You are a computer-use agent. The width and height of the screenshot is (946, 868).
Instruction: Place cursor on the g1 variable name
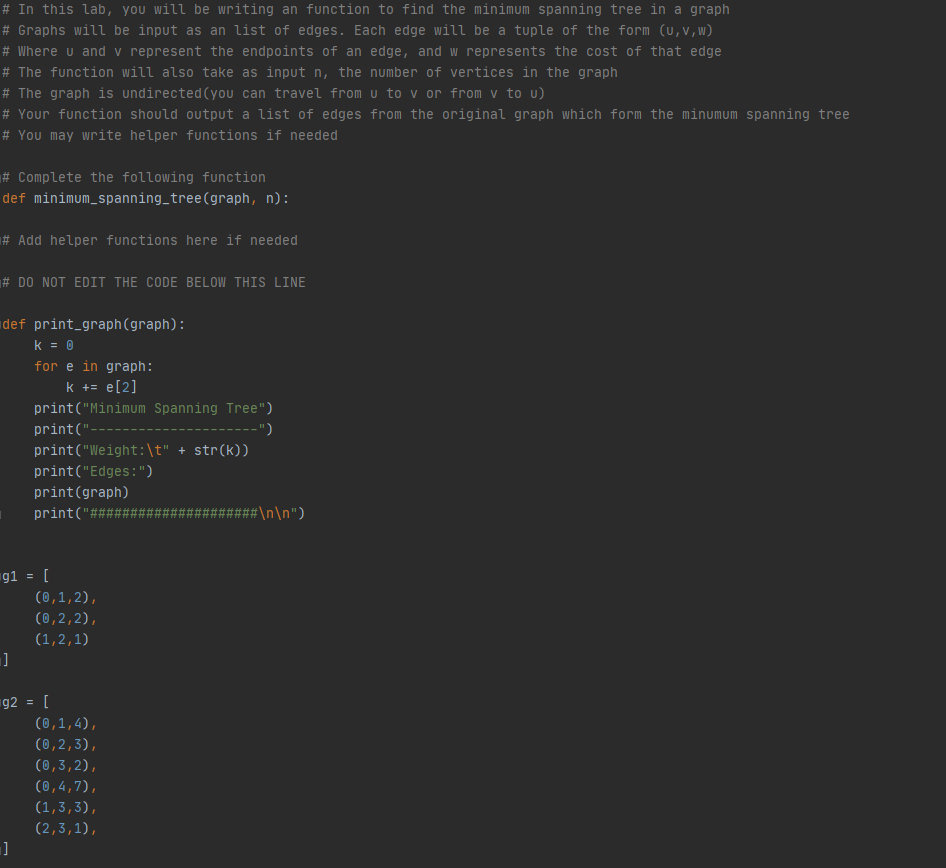(8, 575)
